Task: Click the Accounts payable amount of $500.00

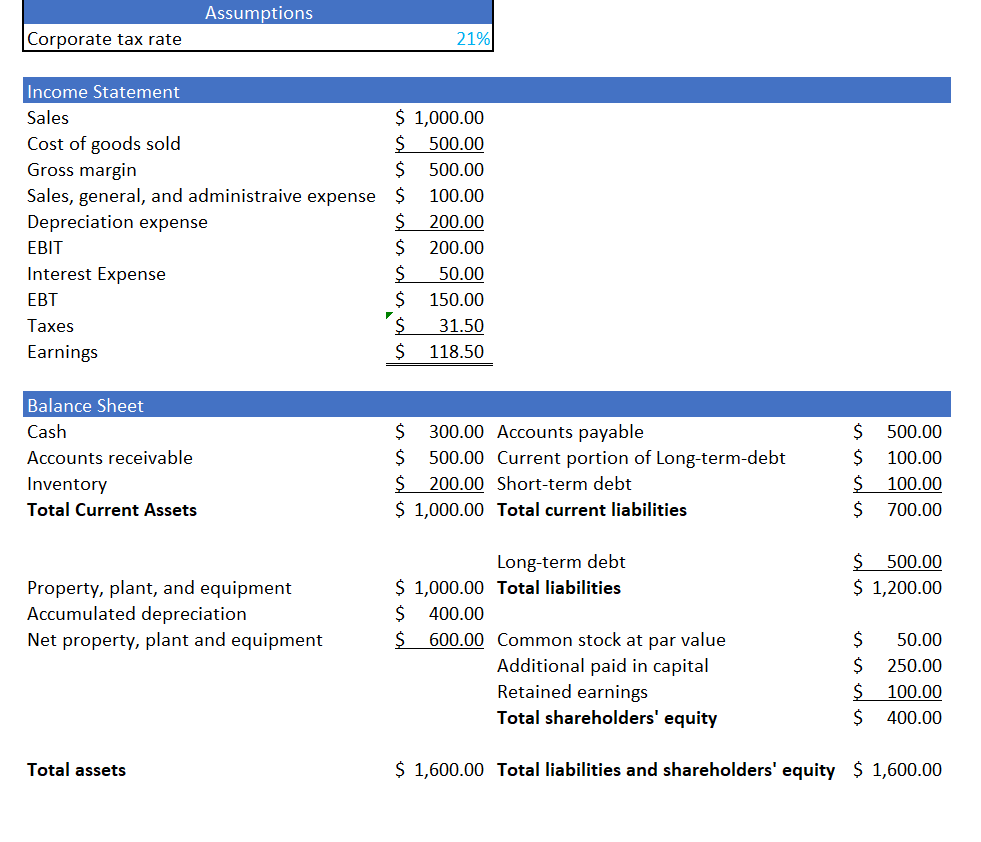Action: point(898,431)
